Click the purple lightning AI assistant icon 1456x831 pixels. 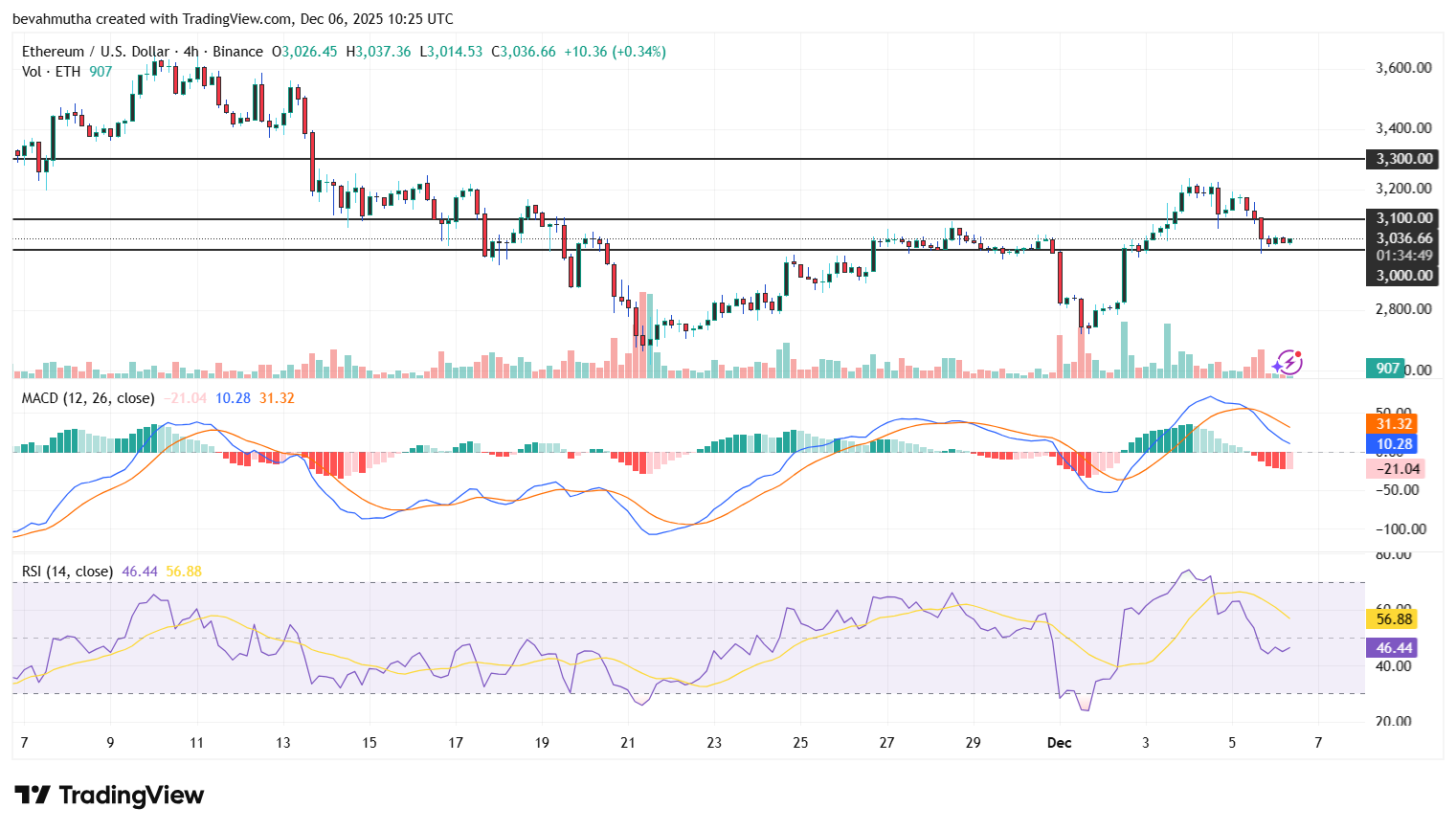click(1289, 362)
